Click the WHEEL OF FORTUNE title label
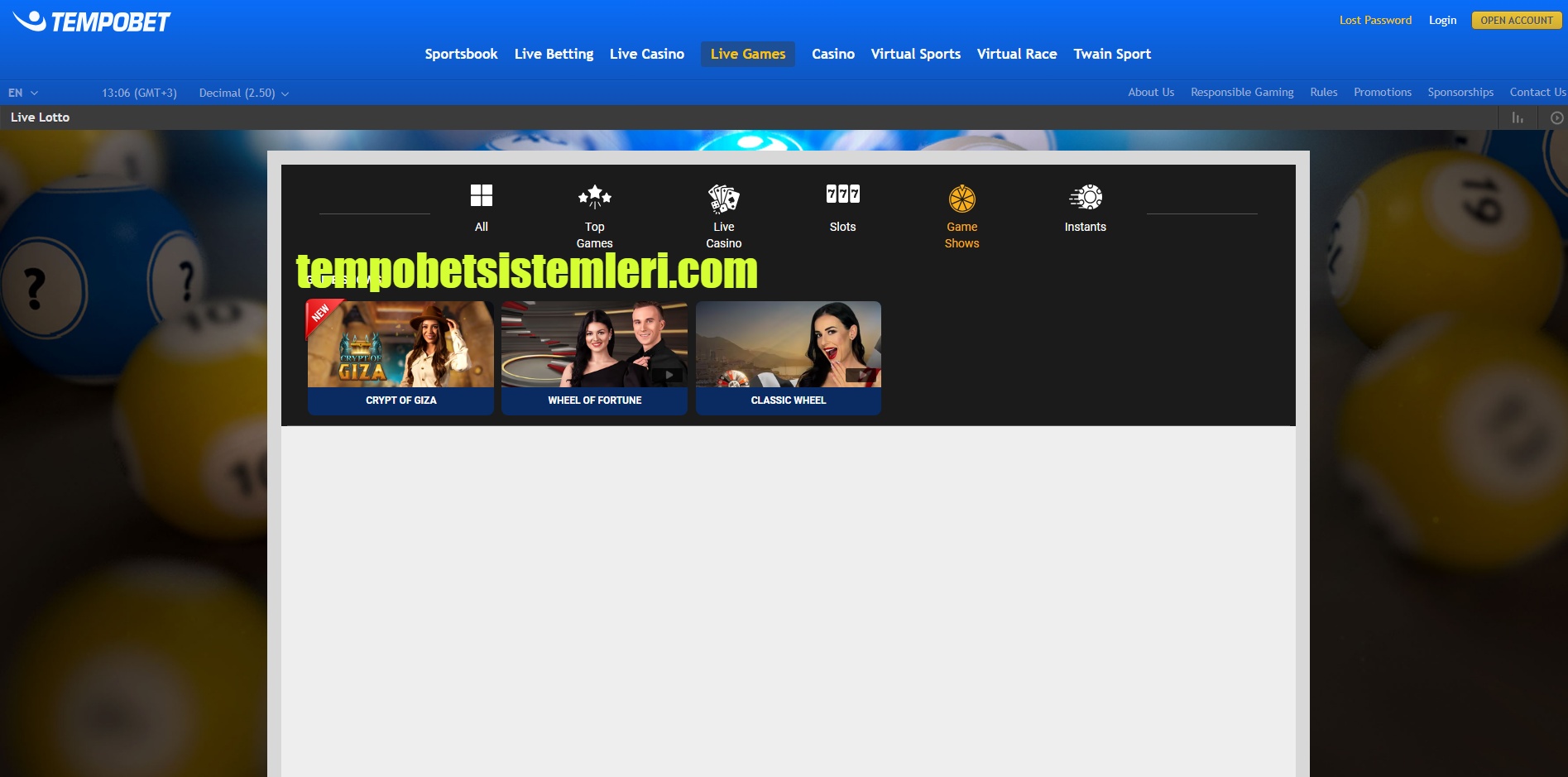Screen dimensions: 1568x777 595,400
